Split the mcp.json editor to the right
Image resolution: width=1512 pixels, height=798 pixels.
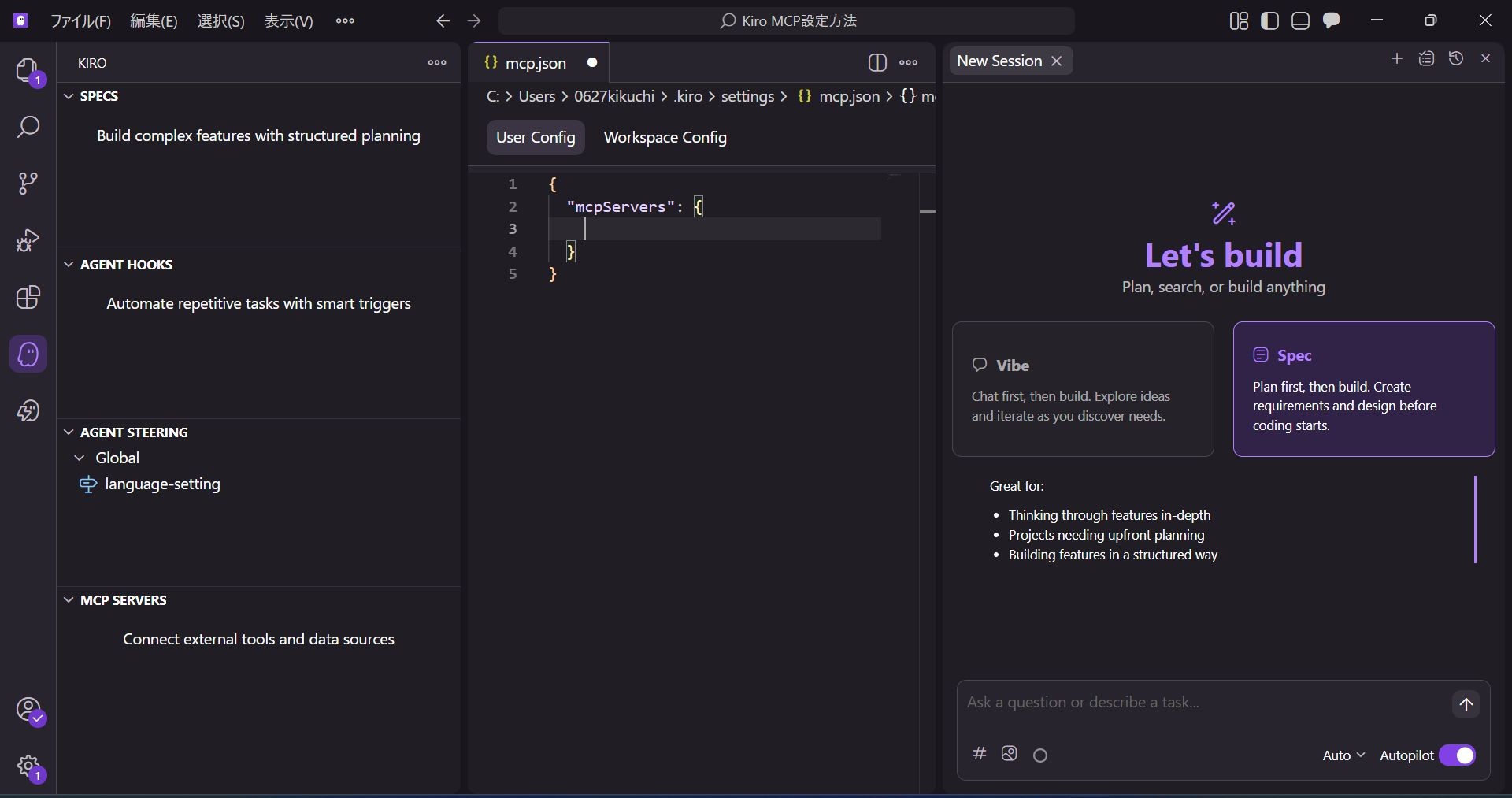point(876,63)
